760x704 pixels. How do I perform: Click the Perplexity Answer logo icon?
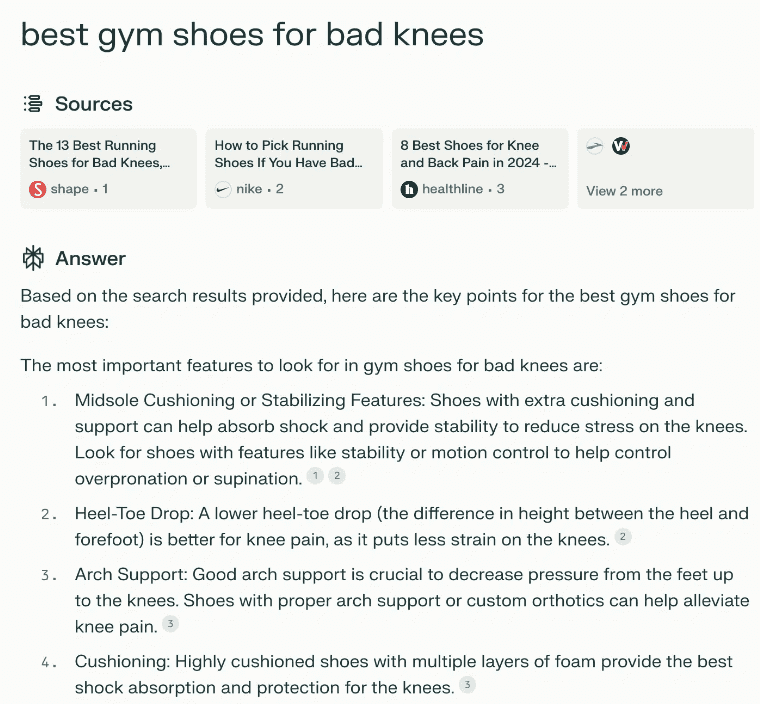pyautogui.click(x=33, y=258)
